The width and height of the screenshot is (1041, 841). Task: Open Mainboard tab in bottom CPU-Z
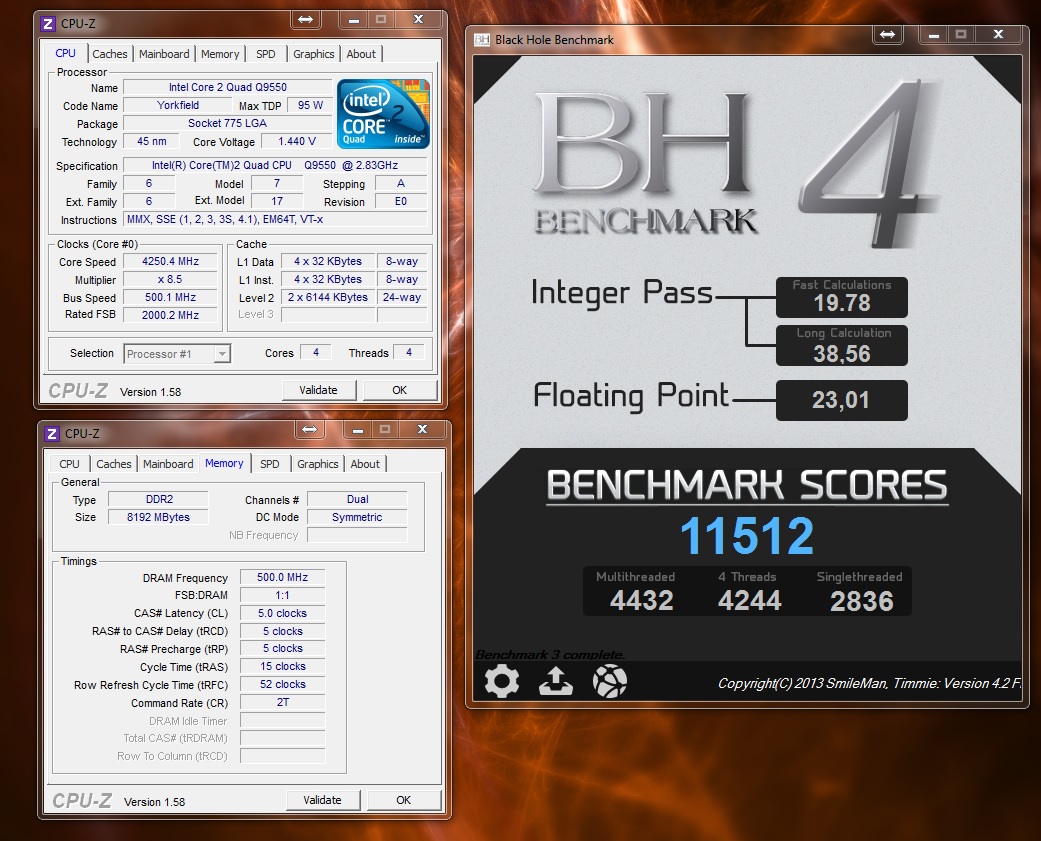[x=168, y=464]
